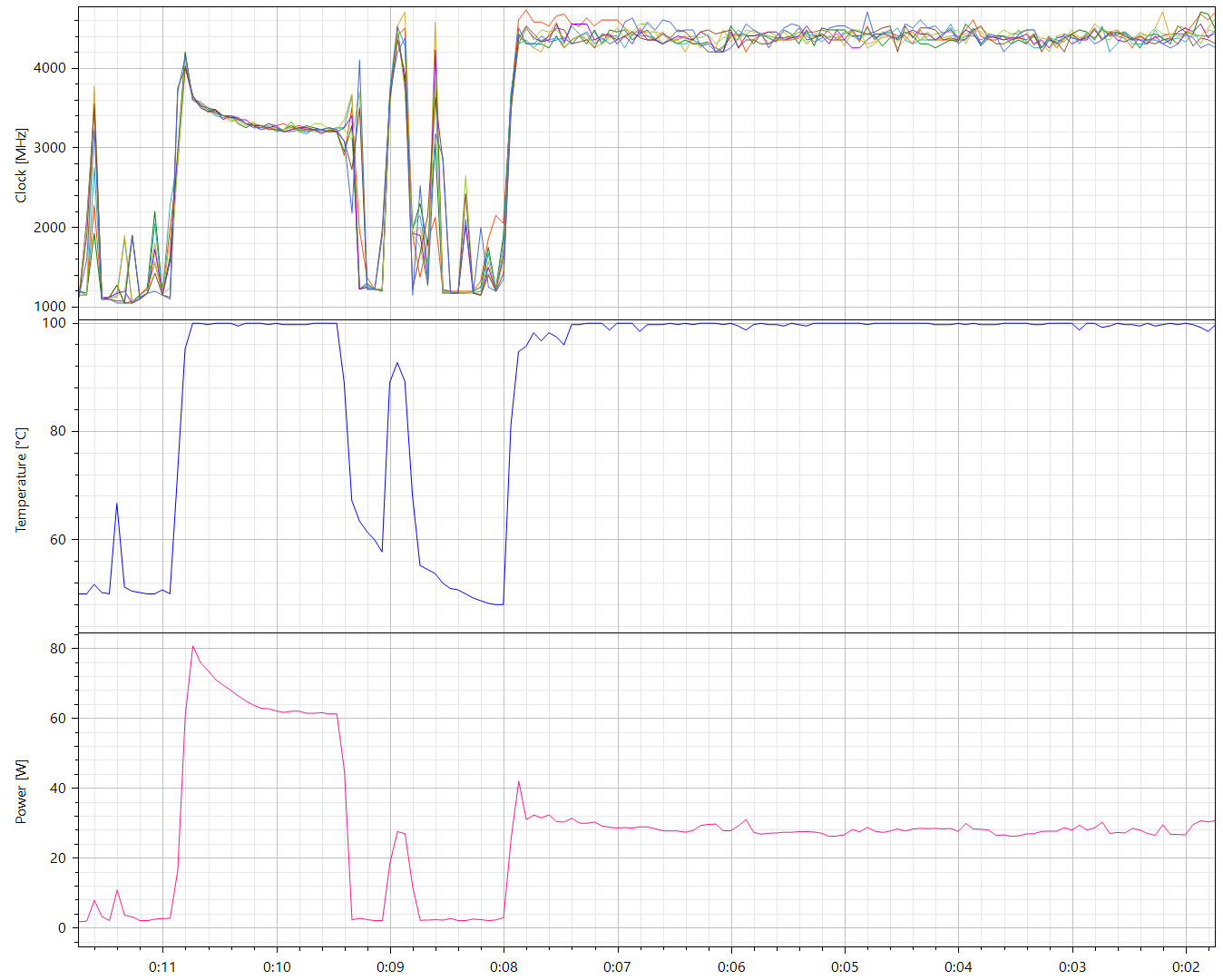The height and width of the screenshot is (980, 1223).
Task: Click the 40 tick on power axis
Action: [58, 788]
